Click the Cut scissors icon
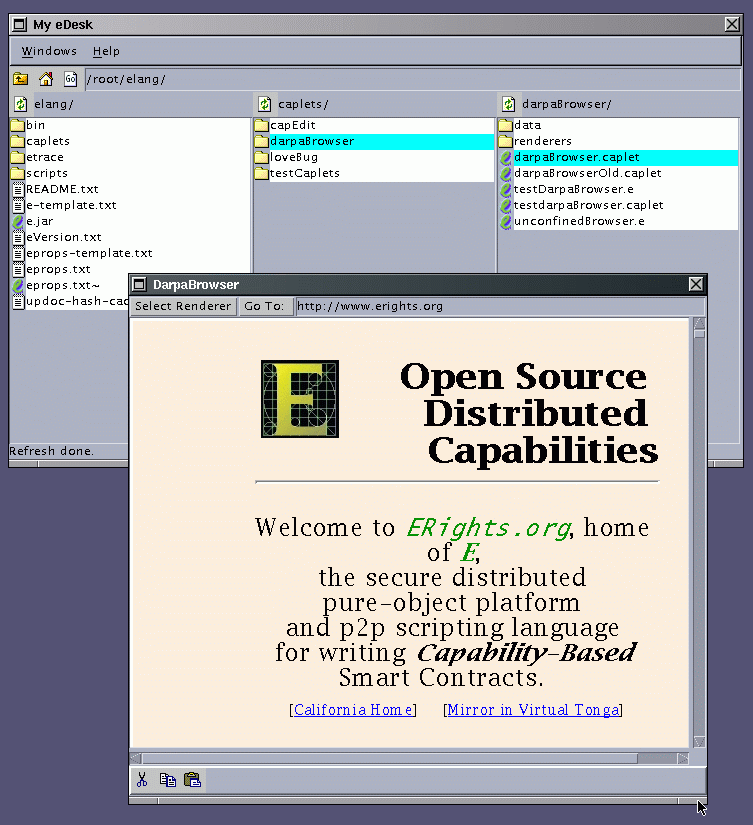 (x=143, y=780)
